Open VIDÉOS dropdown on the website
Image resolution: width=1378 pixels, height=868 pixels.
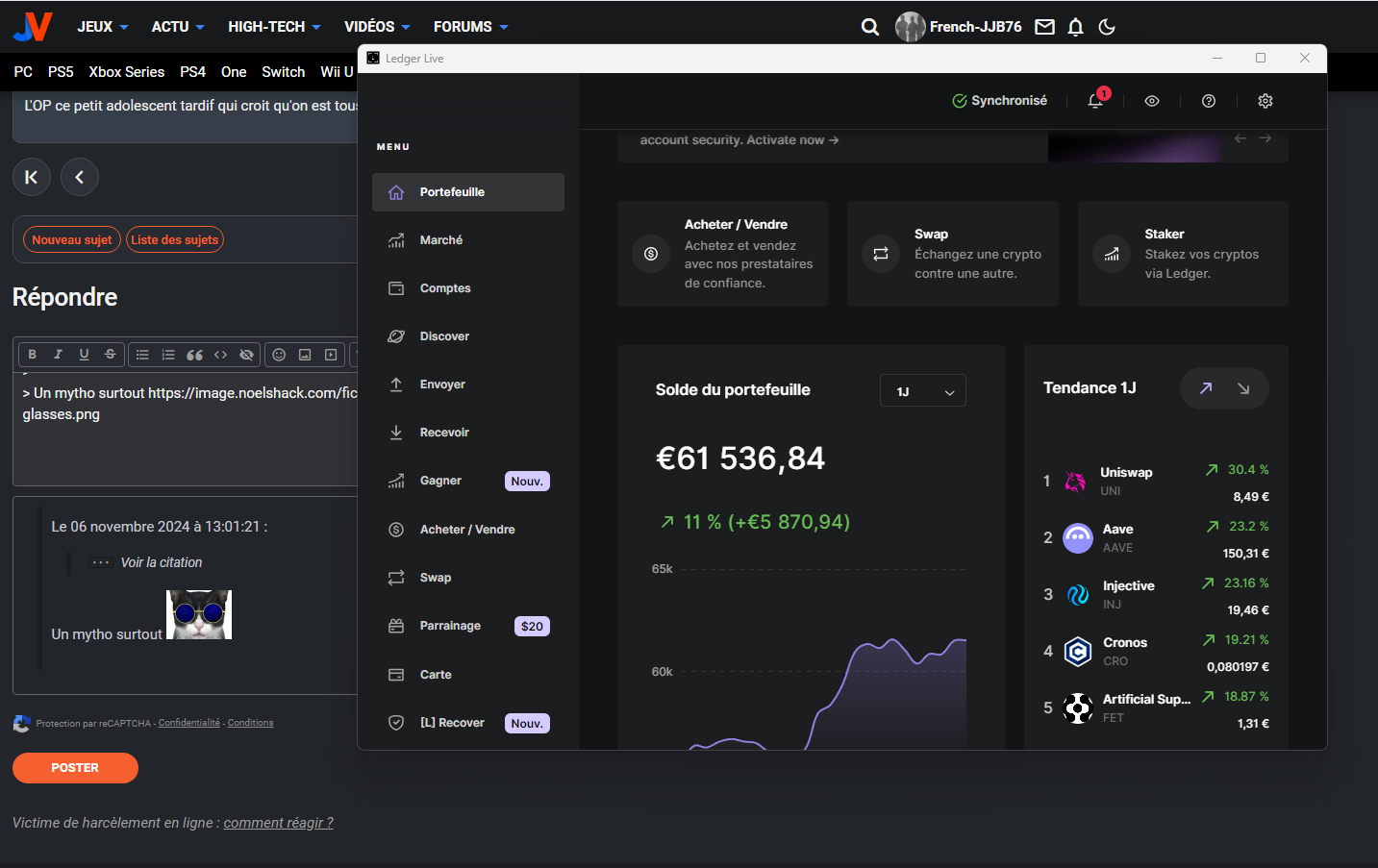tap(377, 27)
